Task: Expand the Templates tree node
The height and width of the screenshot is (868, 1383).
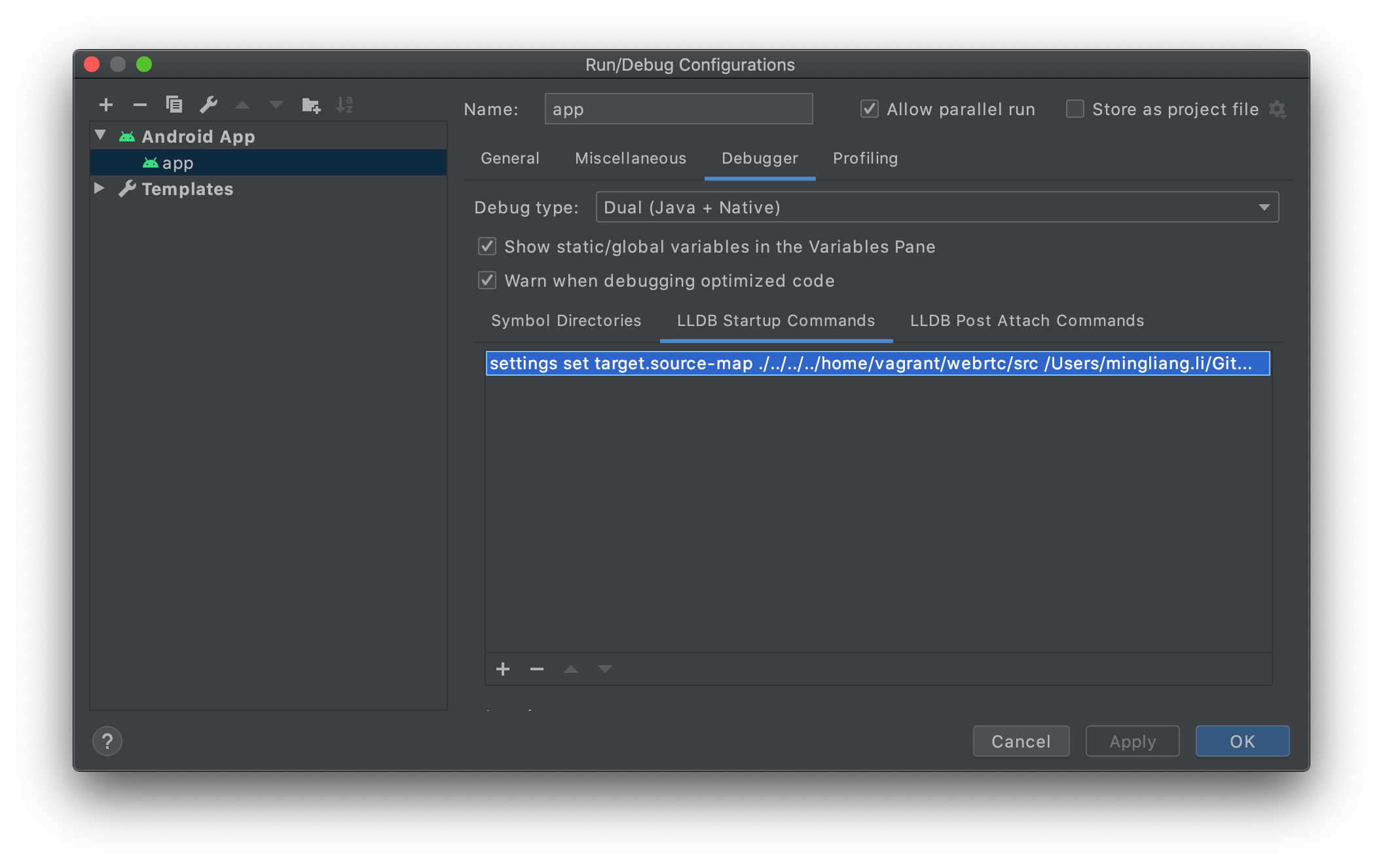Action: click(x=100, y=189)
